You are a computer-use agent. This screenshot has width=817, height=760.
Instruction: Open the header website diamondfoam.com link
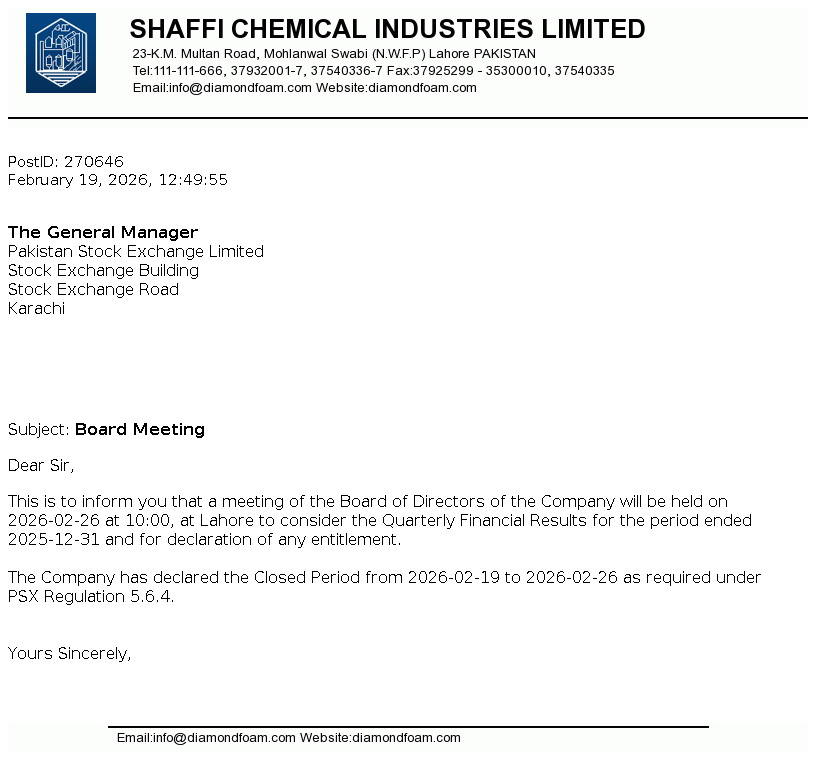click(x=422, y=88)
